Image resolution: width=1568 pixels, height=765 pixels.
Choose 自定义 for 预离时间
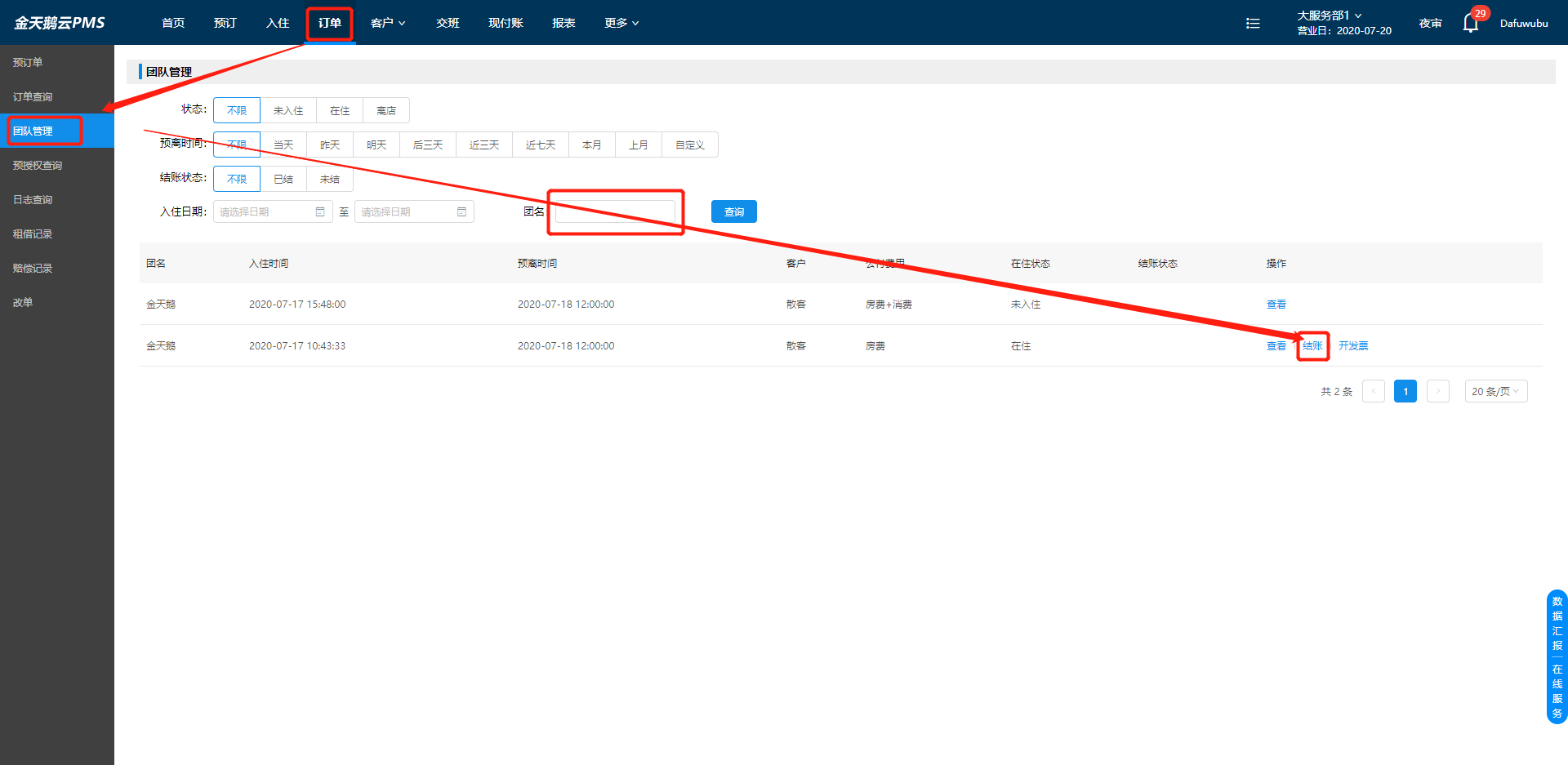tap(690, 145)
